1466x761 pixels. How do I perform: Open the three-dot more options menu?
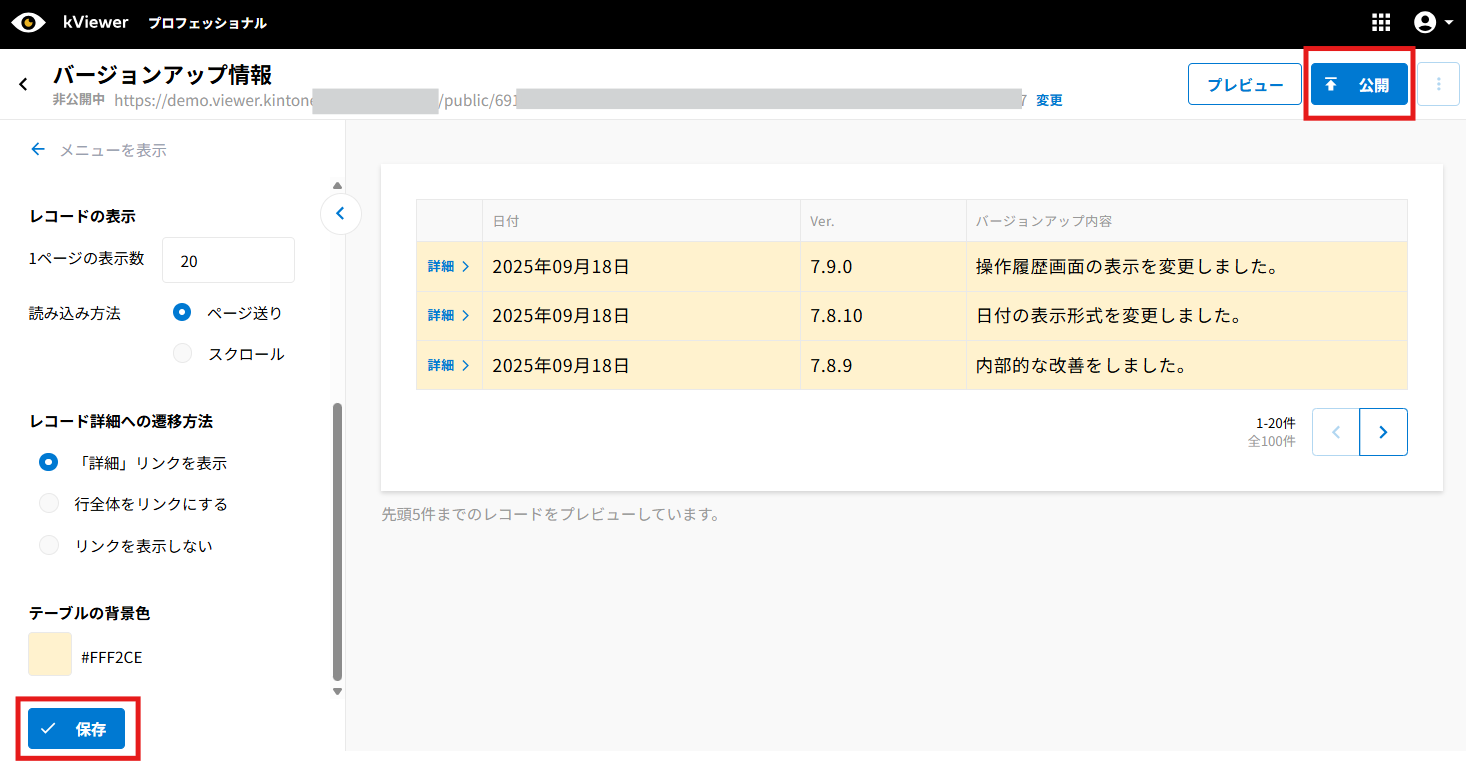pyautogui.click(x=1438, y=85)
